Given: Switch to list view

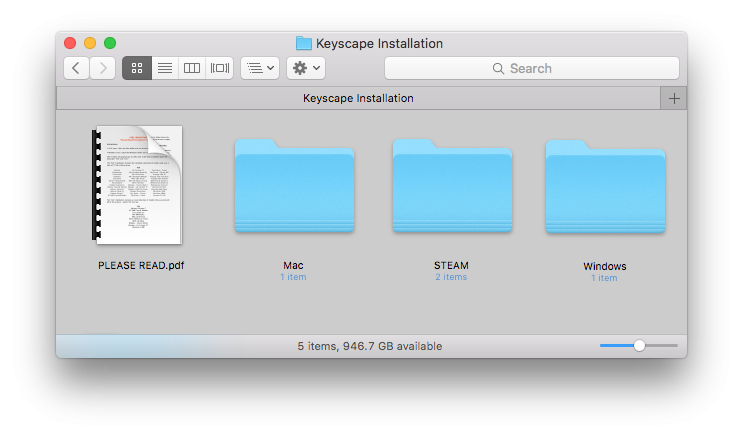Looking at the screenshot, I should point(165,68).
